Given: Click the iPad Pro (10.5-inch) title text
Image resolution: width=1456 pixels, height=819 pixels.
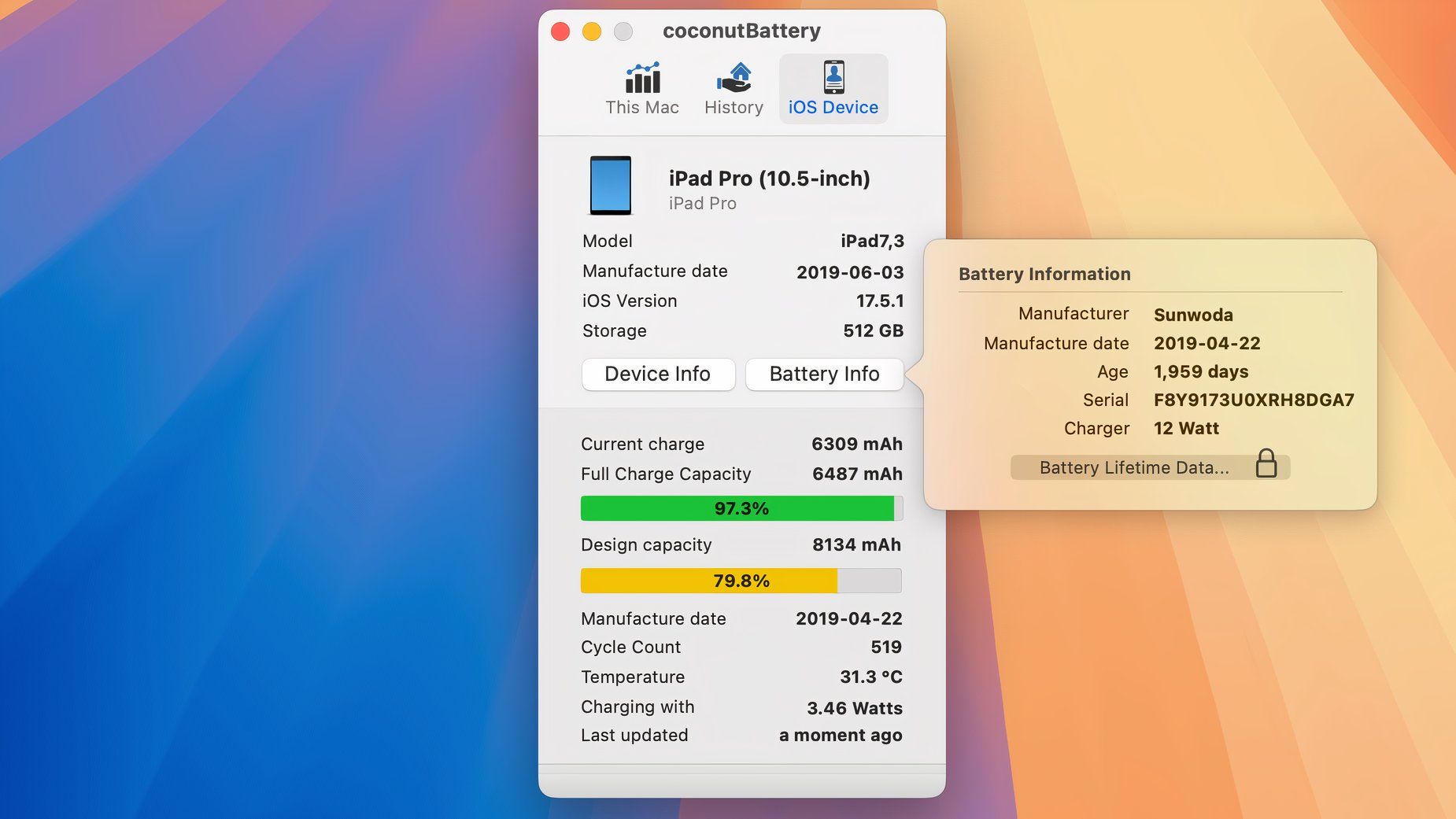Looking at the screenshot, I should (769, 178).
